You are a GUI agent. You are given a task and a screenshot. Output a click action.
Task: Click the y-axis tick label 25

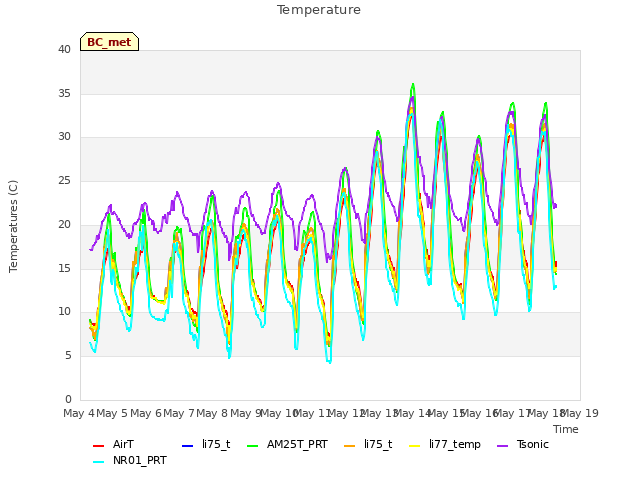point(64,180)
